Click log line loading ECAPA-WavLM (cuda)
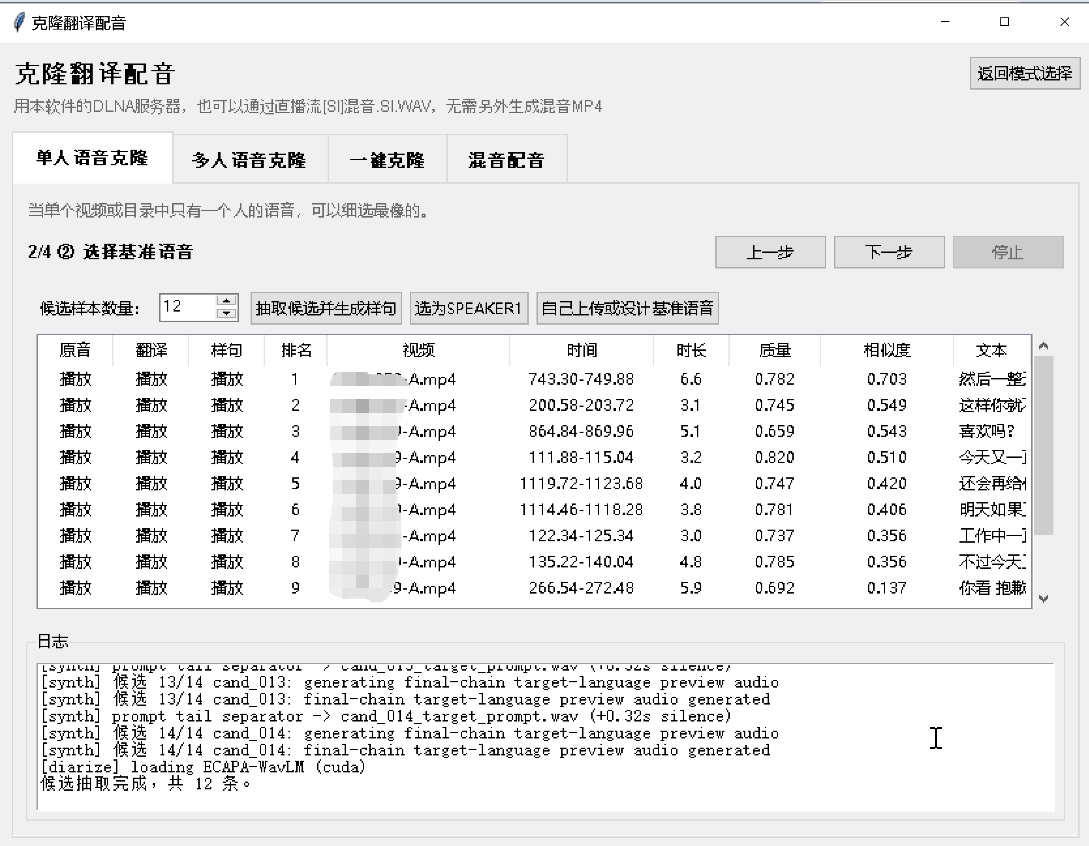Image resolution: width=1089 pixels, height=846 pixels. (203, 767)
